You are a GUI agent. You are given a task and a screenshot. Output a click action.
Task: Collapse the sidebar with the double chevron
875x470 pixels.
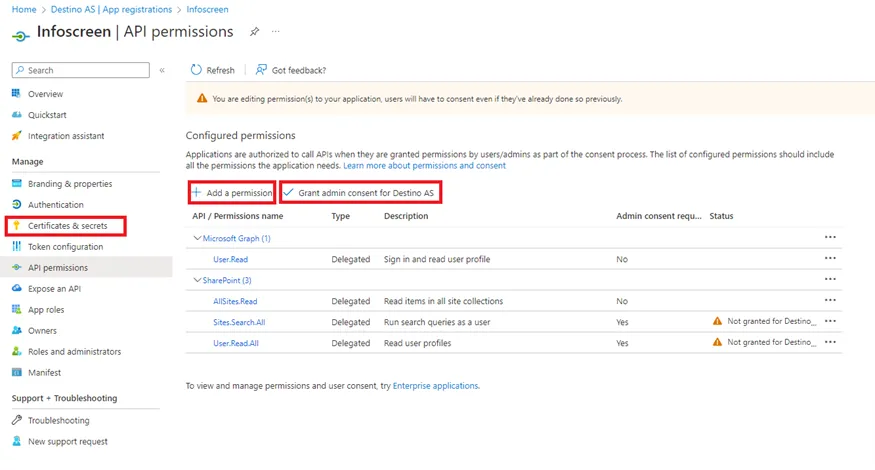pos(162,70)
